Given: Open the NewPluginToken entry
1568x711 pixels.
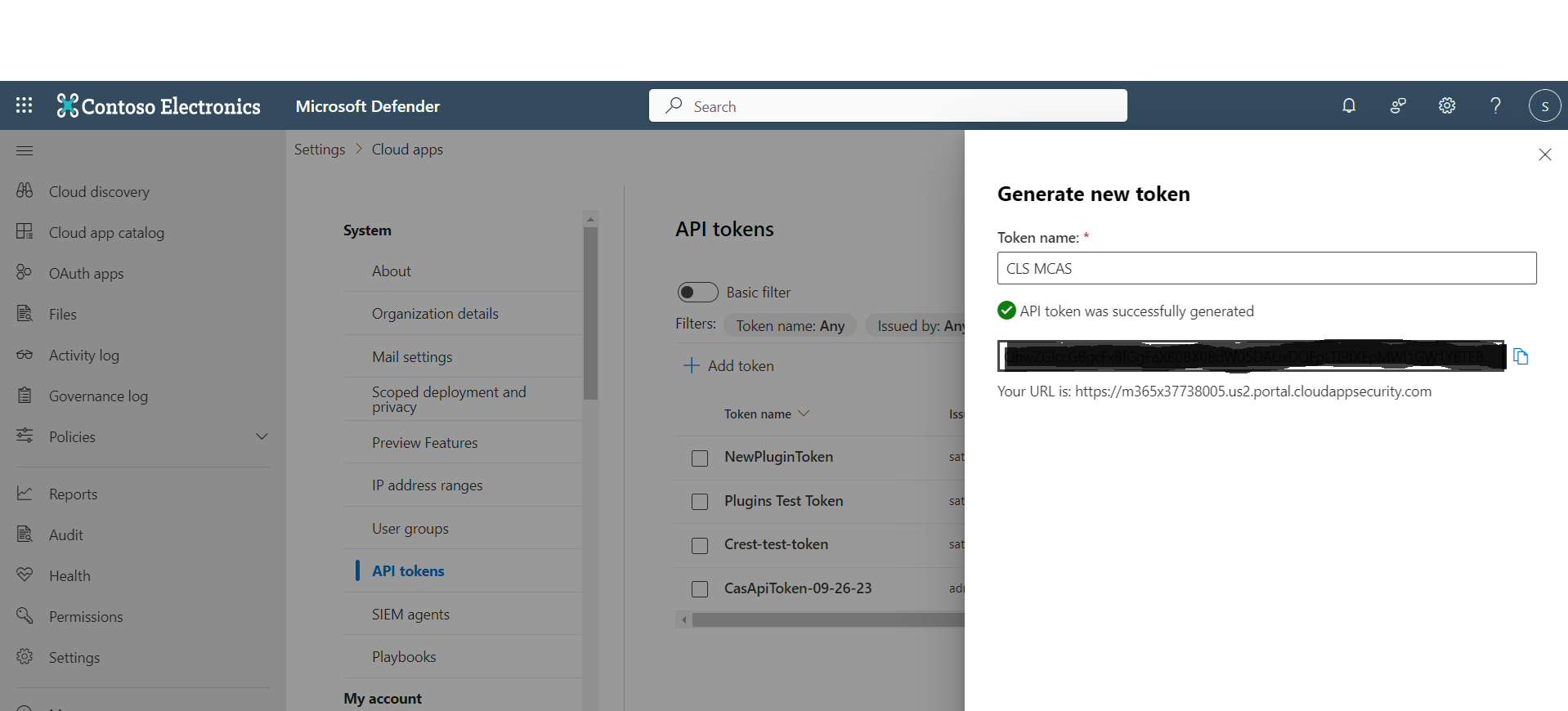Looking at the screenshot, I should 778,457.
